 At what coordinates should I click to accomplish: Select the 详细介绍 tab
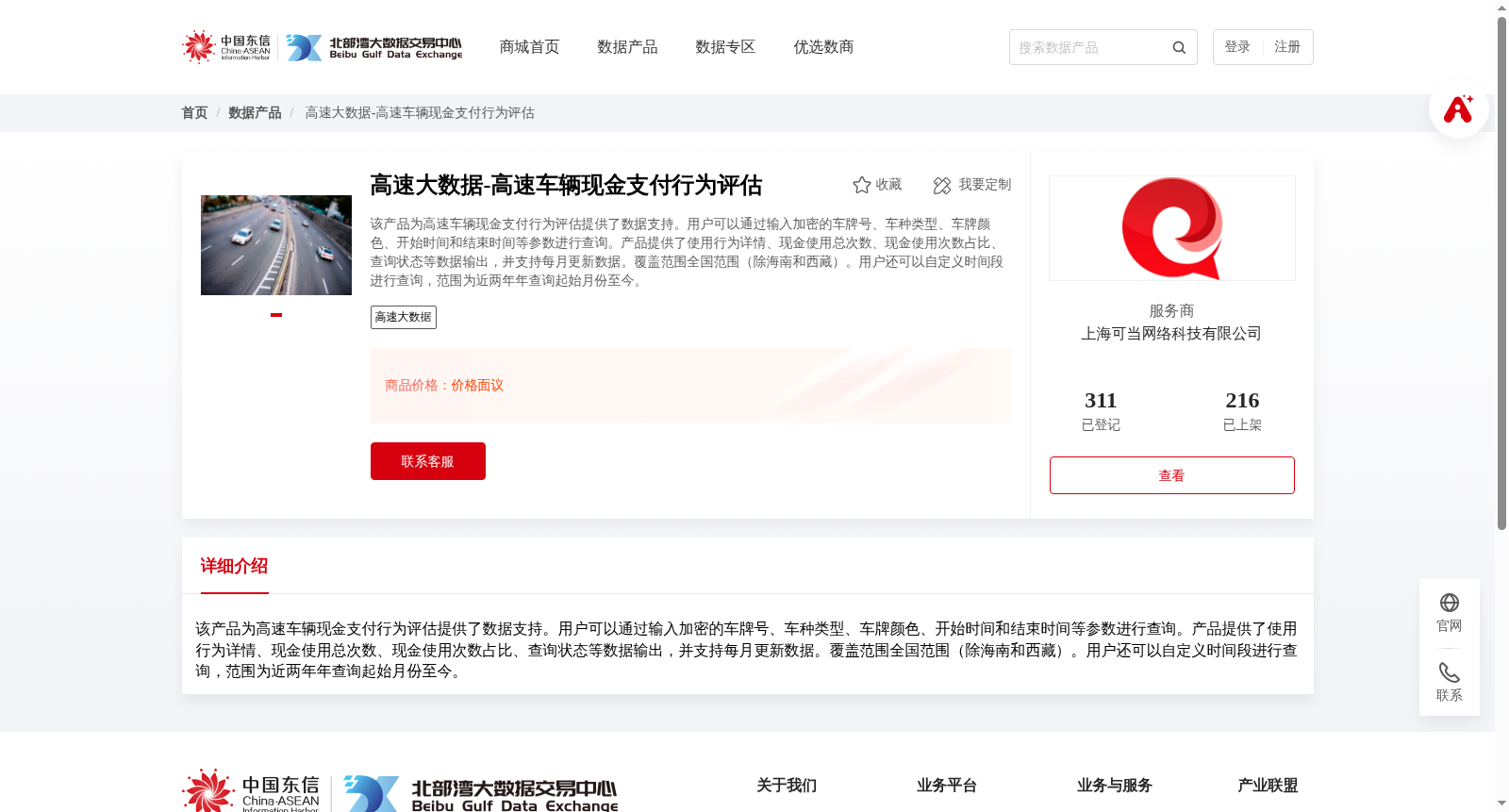click(234, 566)
